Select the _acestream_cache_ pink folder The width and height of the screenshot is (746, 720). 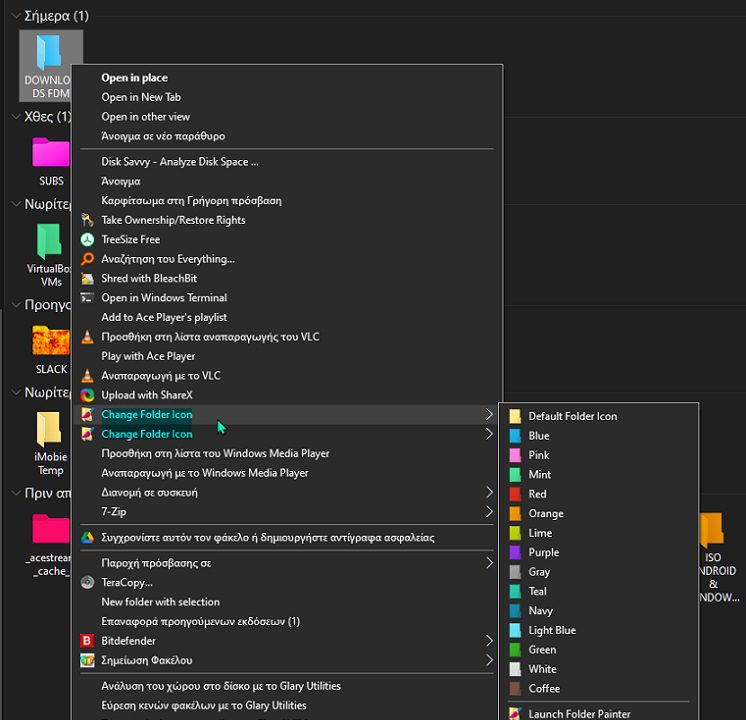[50, 545]
